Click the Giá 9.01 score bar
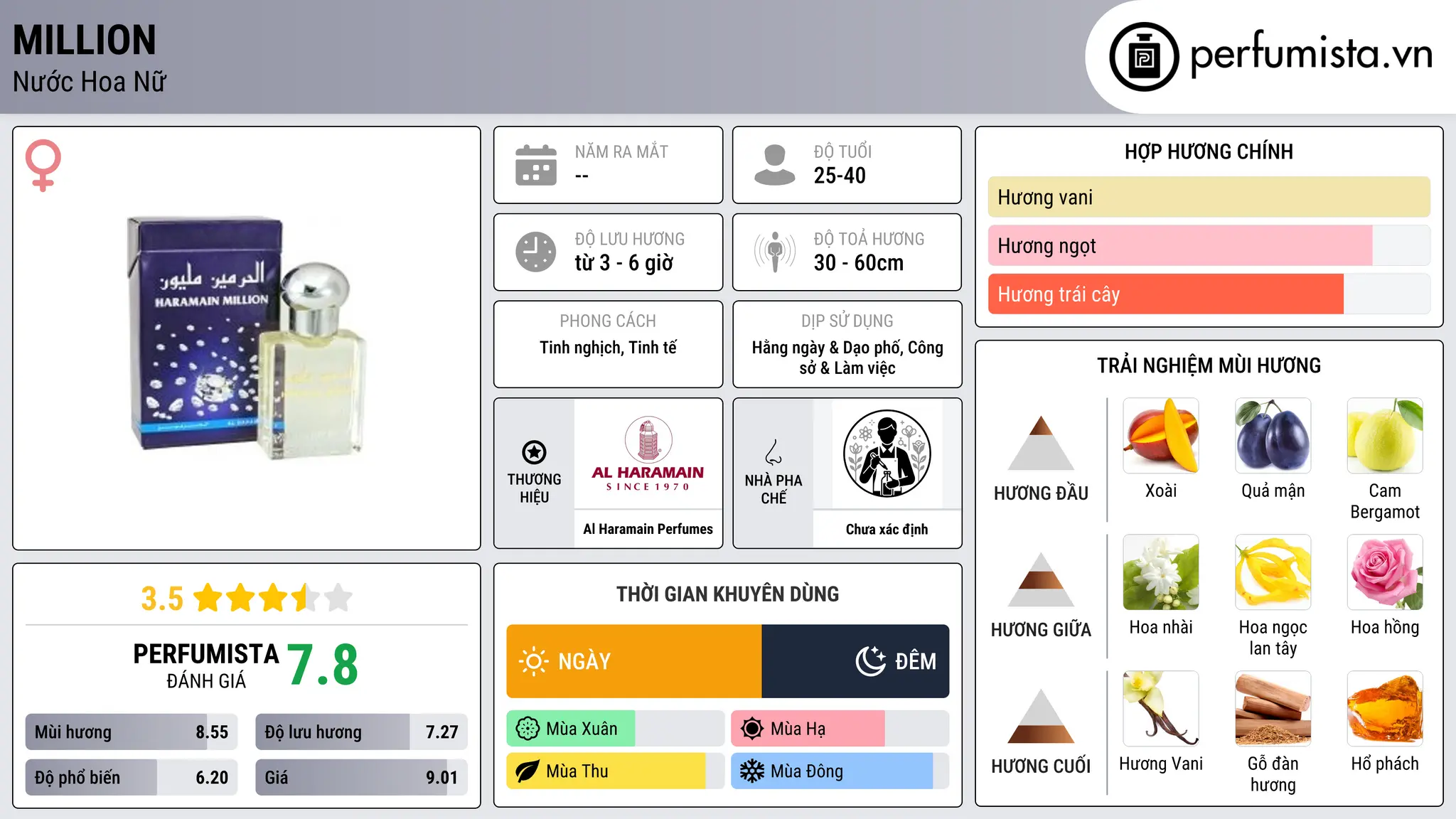 (x=361, y=778)
